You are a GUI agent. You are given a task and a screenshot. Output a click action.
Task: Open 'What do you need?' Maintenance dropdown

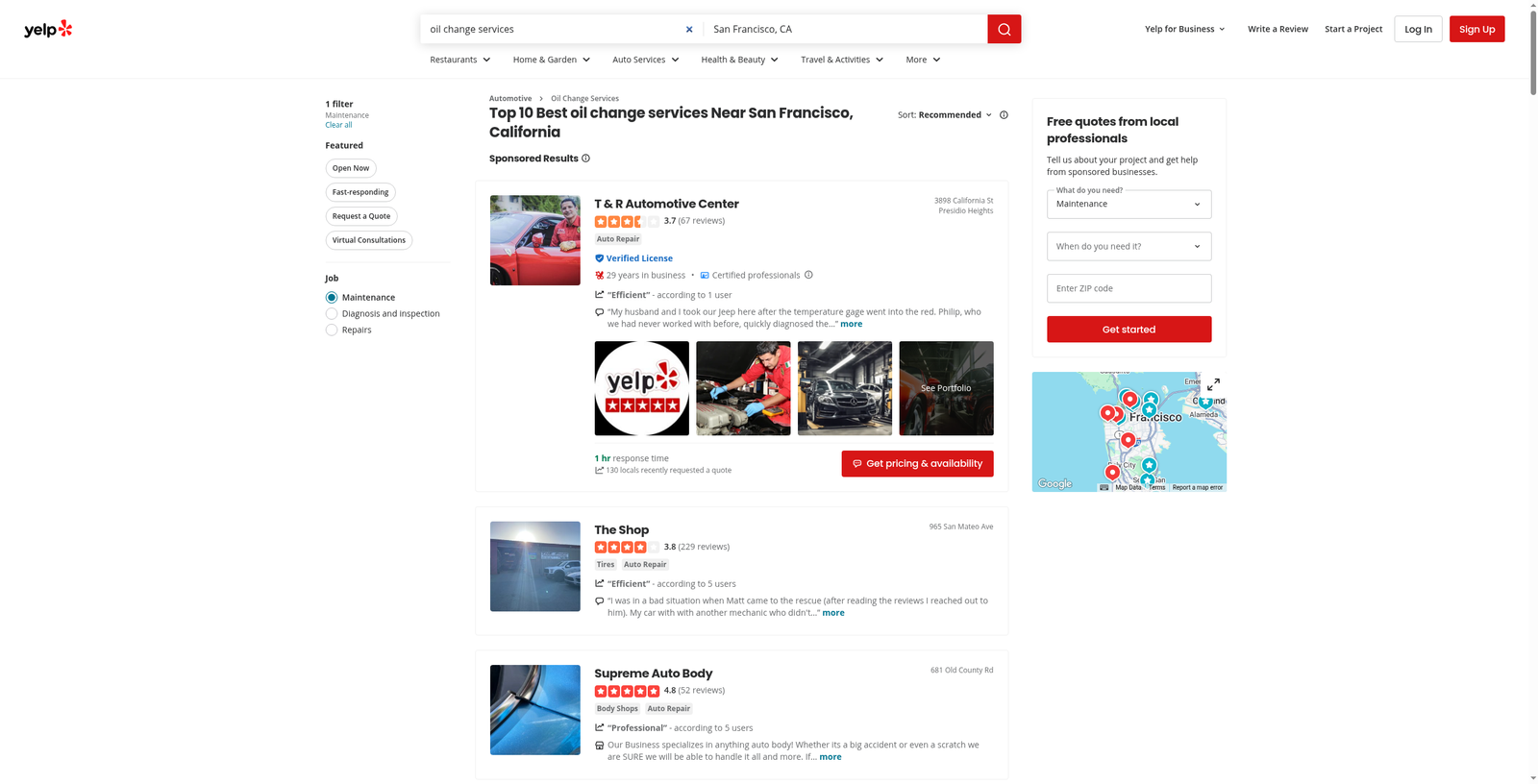pyautogui.click(x=1129, y=204)
